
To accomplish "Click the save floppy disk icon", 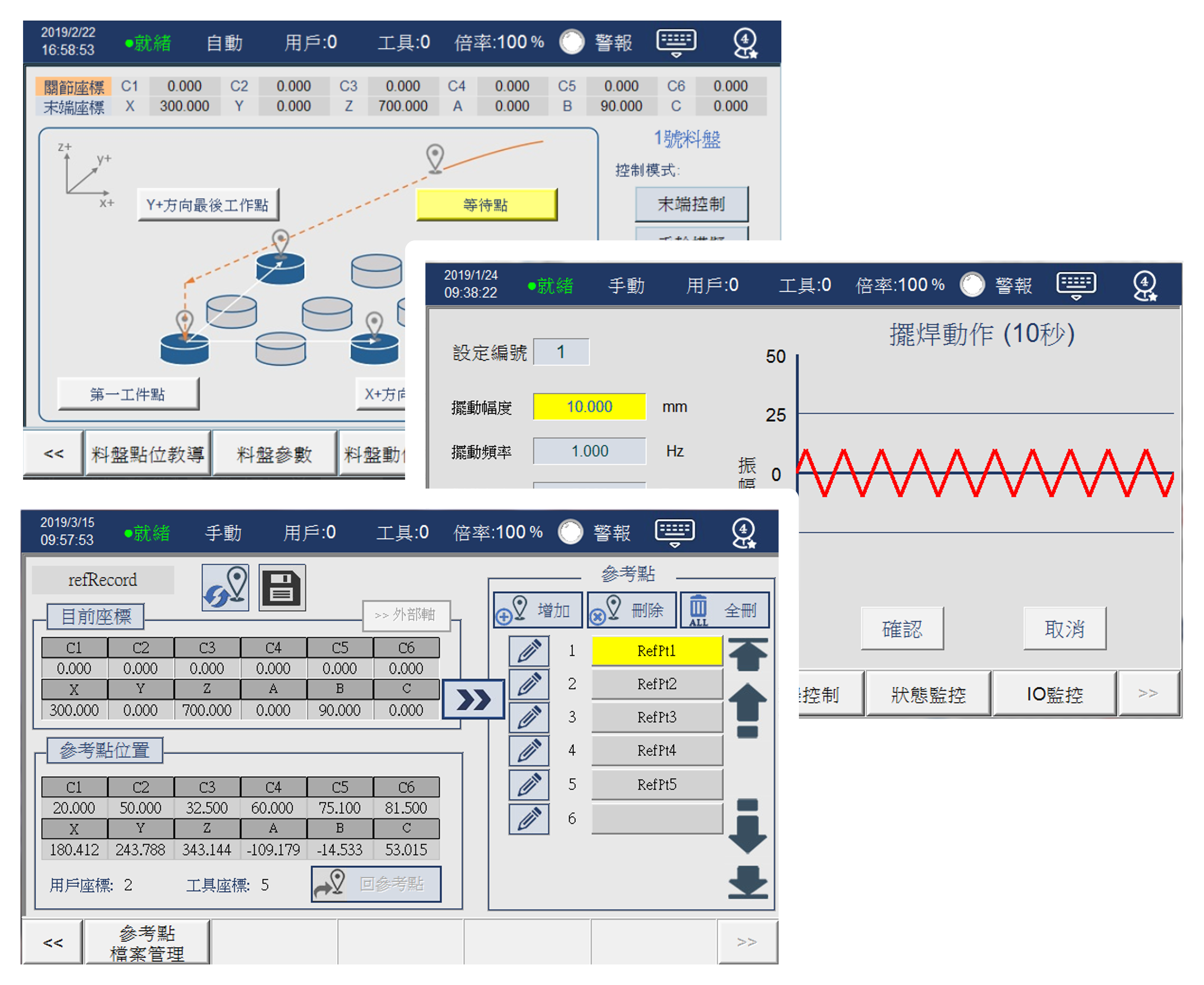I will (282, 587).
